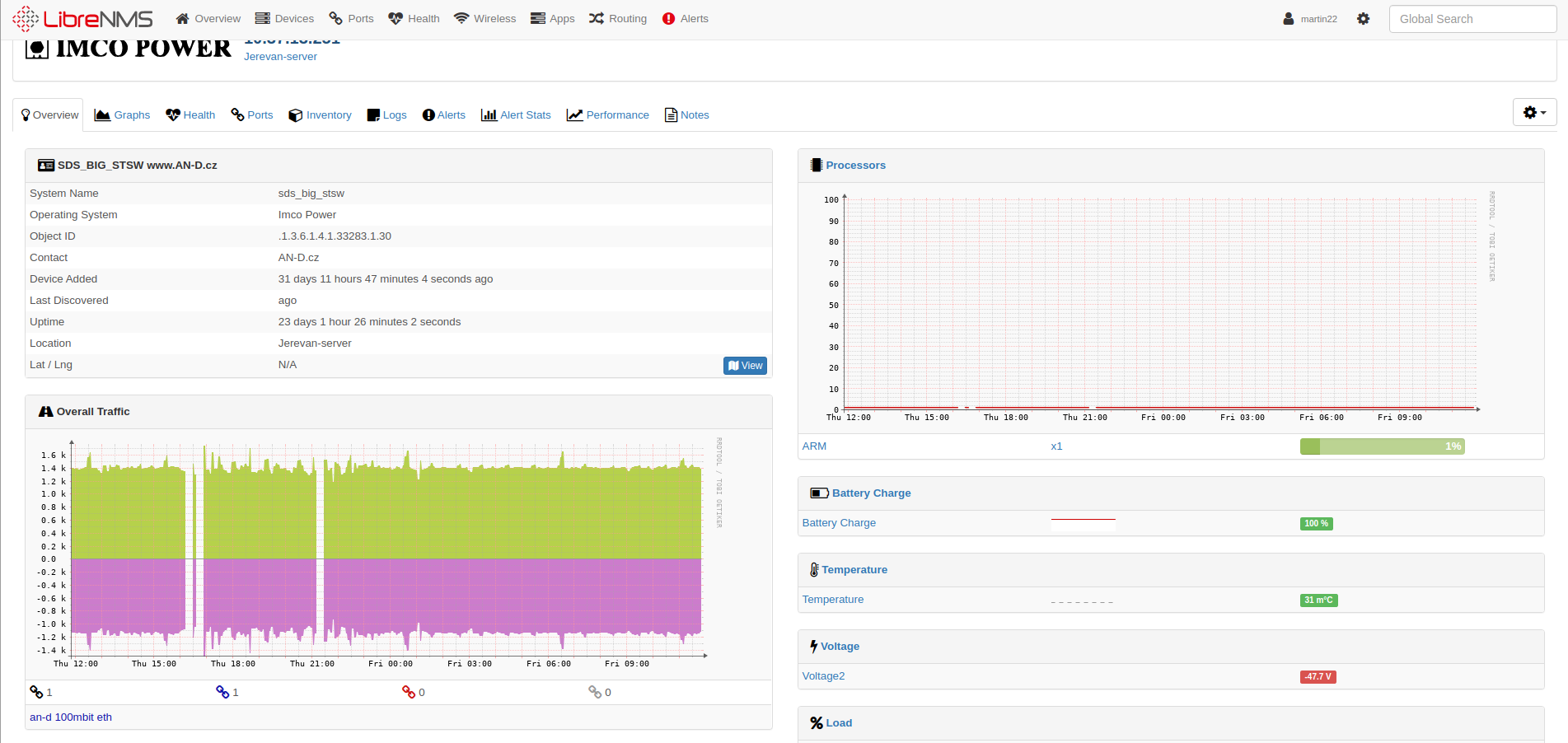
Task: Switch to the Logs tab
Action: tap(386, 115)
